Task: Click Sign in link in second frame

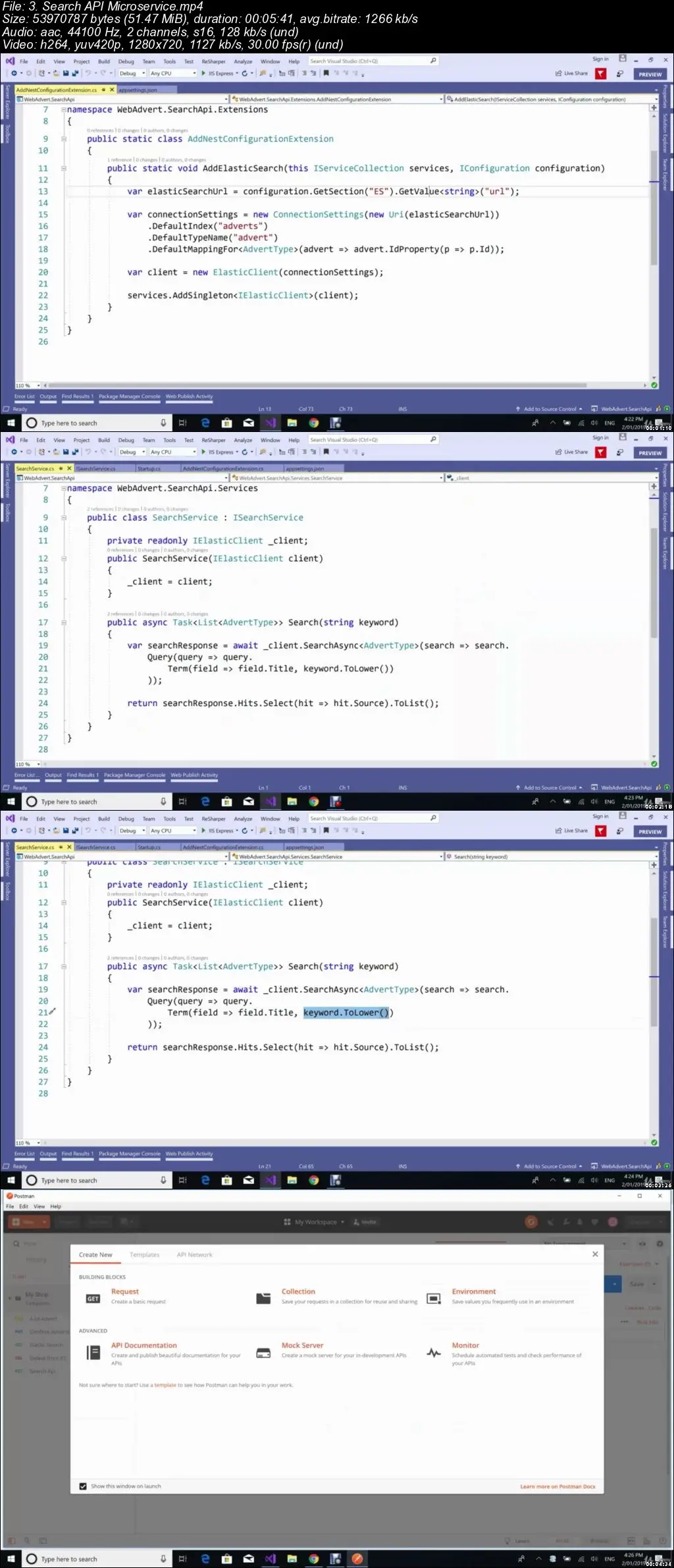Action: point(600,438)
